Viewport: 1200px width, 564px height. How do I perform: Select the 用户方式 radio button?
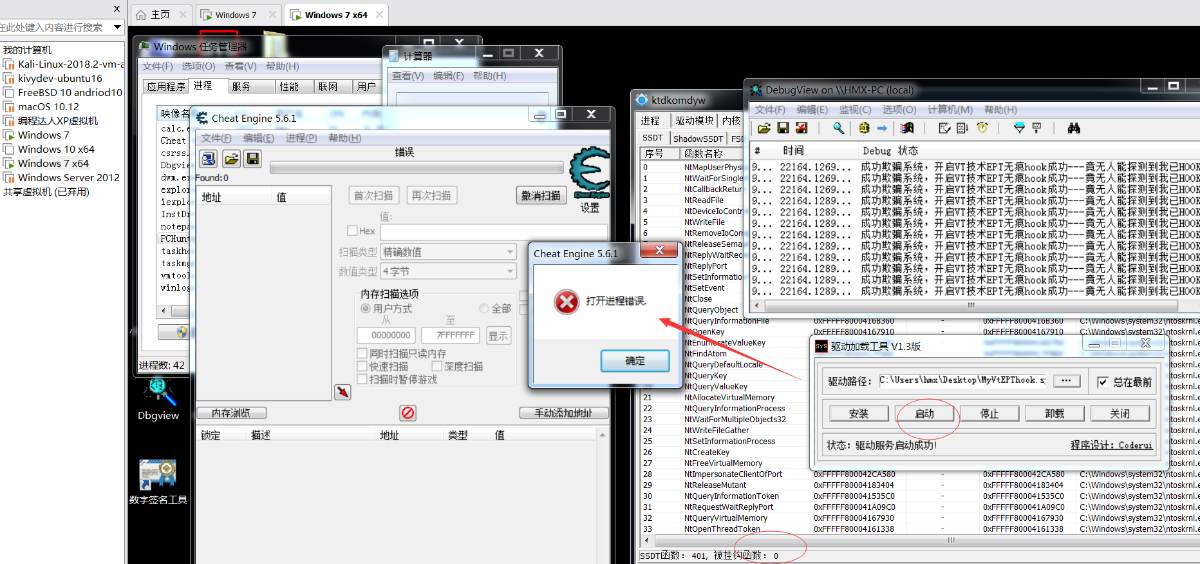point(365,309)
